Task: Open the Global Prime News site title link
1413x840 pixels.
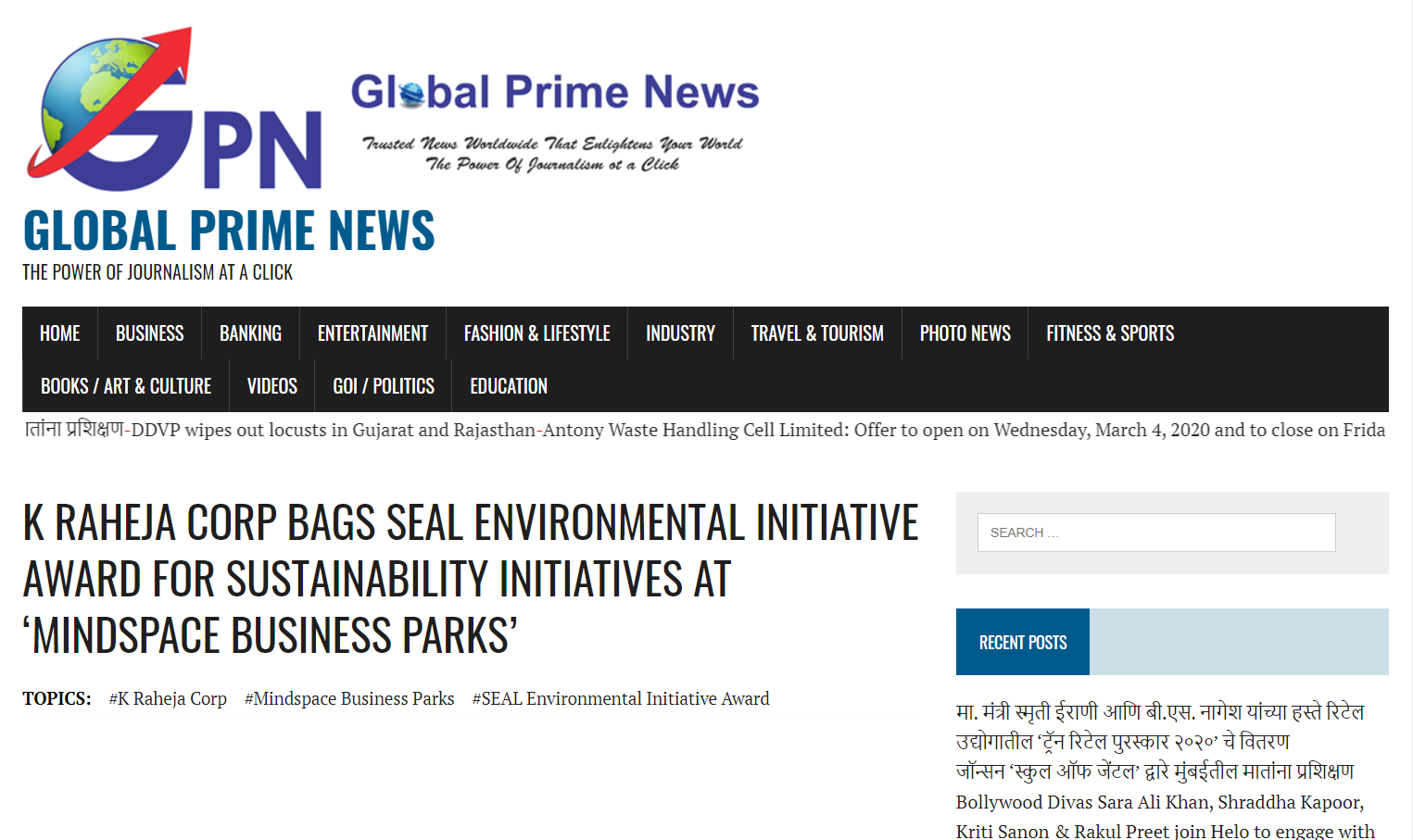Action: tap(229, 231)
